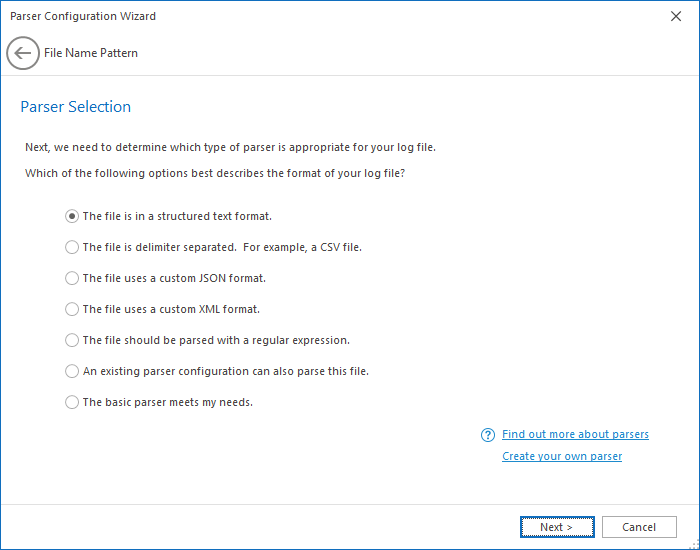This screenshot has height=550, width=700.
Task: Click the Parser Configuration Wizard title bar text
Action: pyautogui.click(x=83, y=16)
